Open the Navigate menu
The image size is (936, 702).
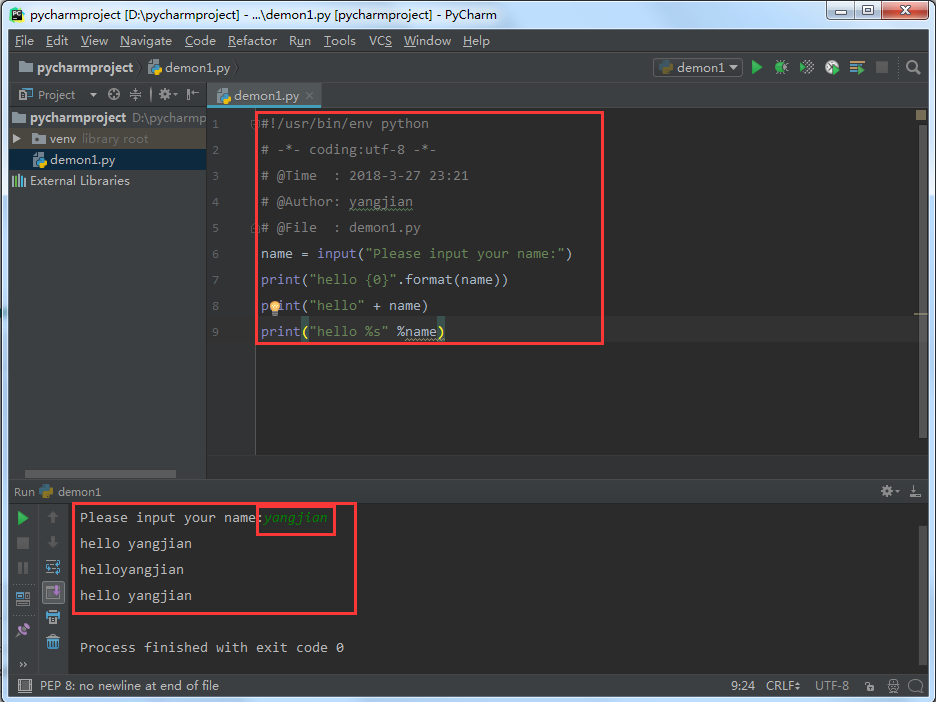[146, 41]
